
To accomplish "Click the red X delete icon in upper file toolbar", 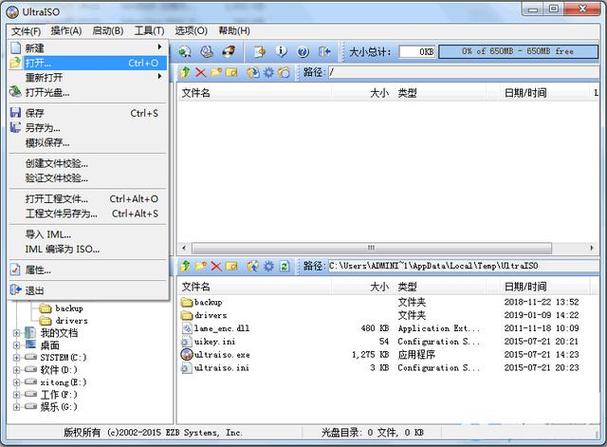I will click(x=201, y=72).
